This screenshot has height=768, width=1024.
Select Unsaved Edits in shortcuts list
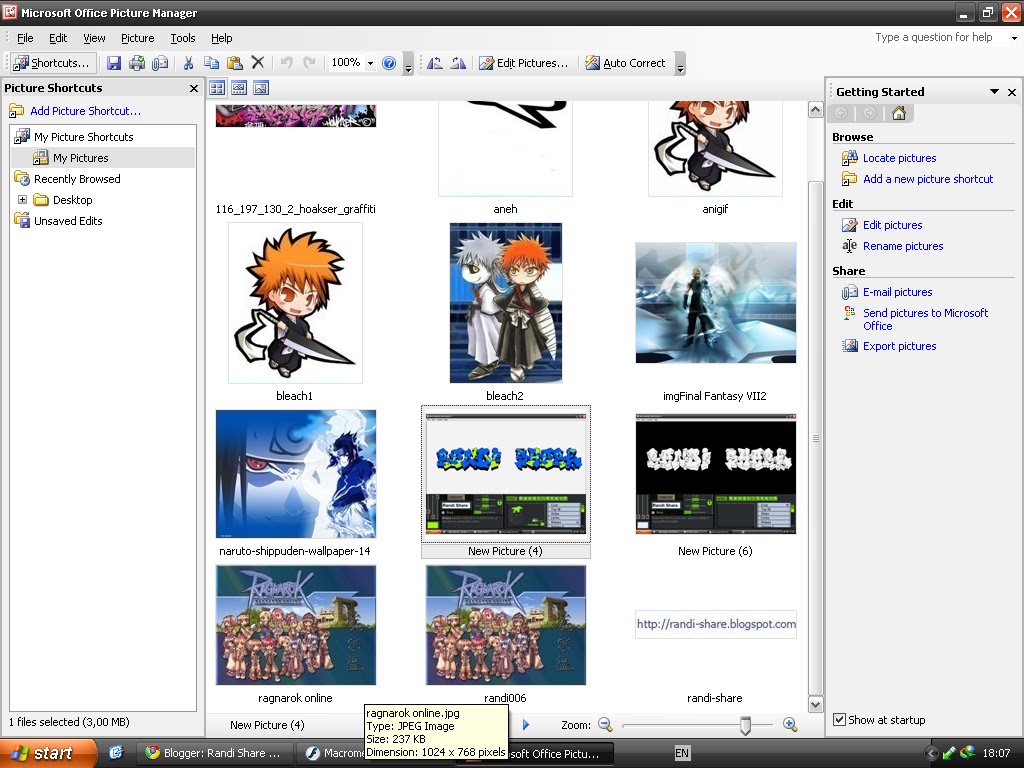68,221
